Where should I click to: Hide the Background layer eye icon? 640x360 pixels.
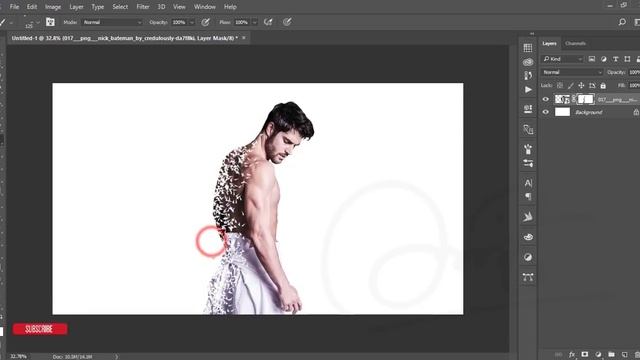546,112
